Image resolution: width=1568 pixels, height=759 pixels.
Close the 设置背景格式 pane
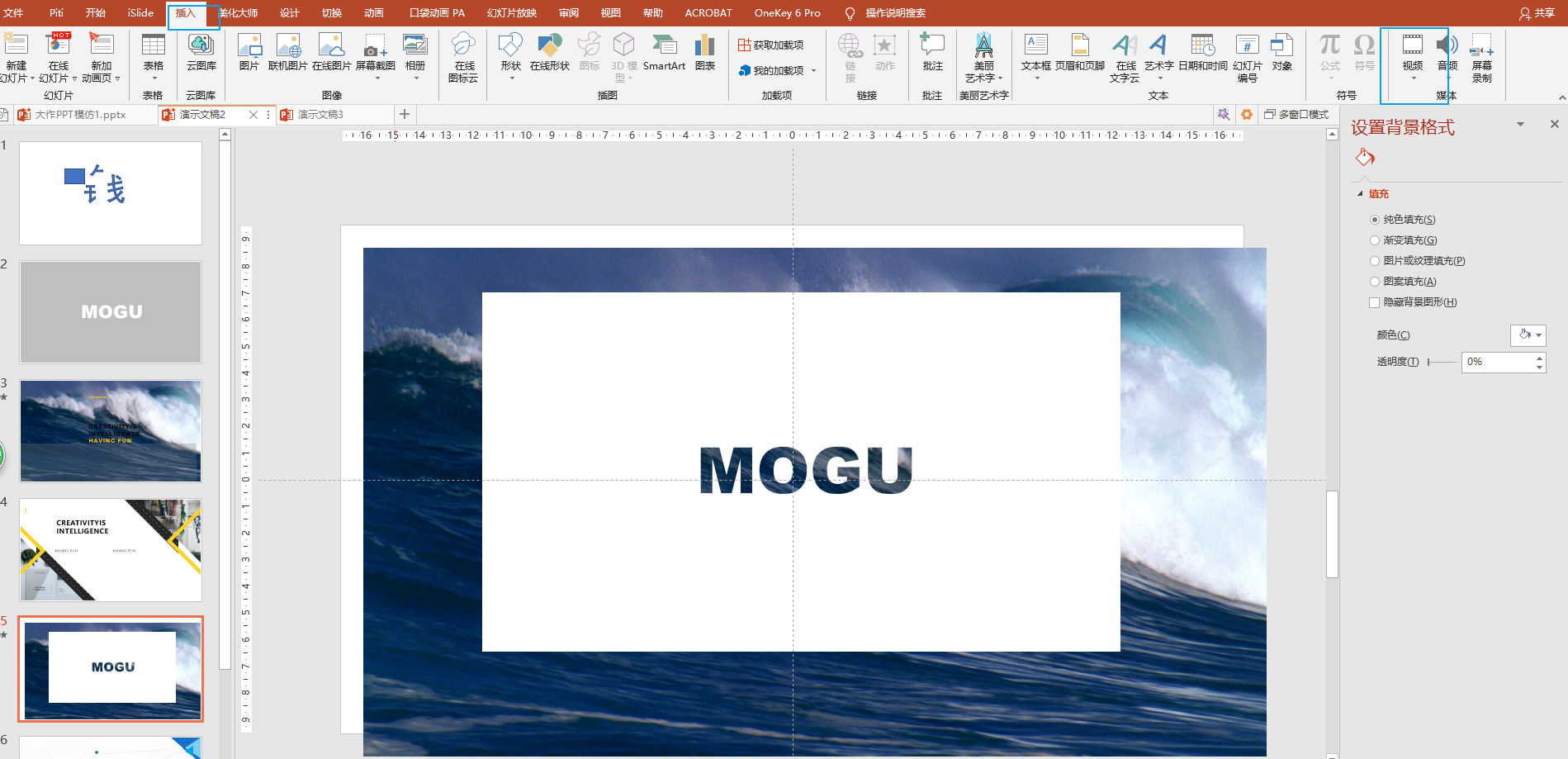tap(1555, 124)
